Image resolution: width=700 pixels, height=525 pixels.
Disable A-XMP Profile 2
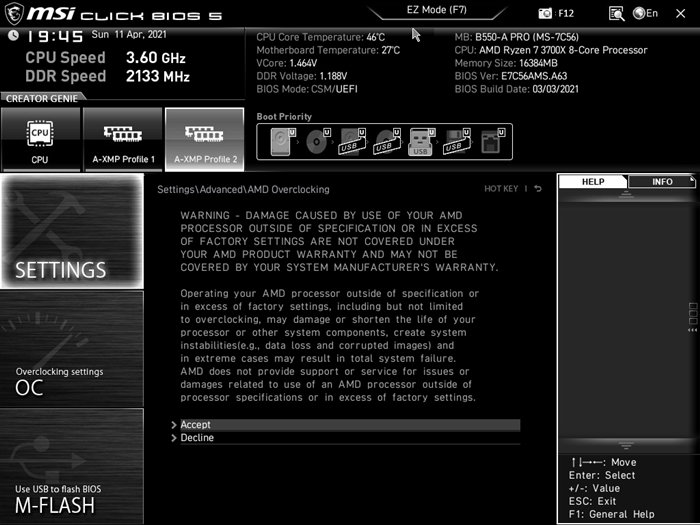(205, 139)
